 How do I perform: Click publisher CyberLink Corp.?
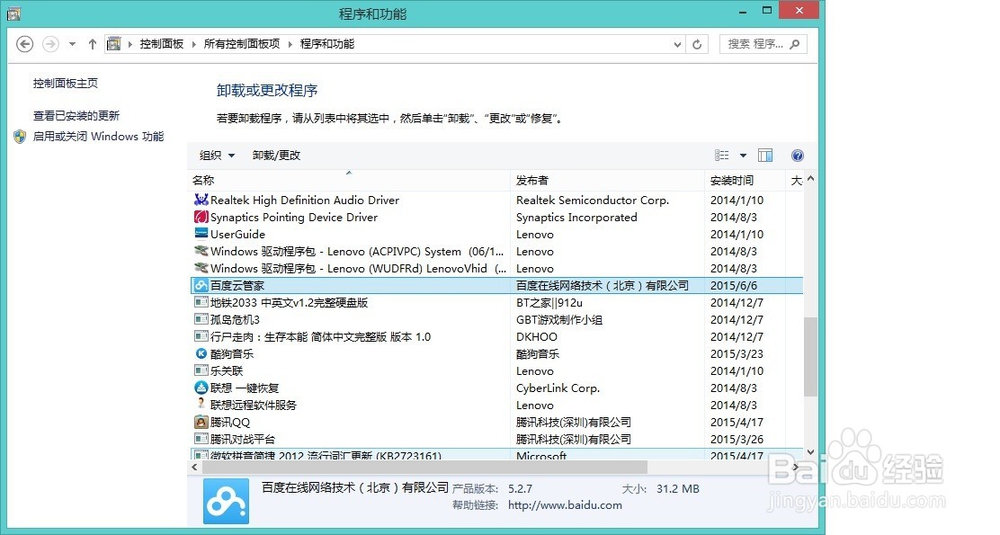[x=558, y=388]
